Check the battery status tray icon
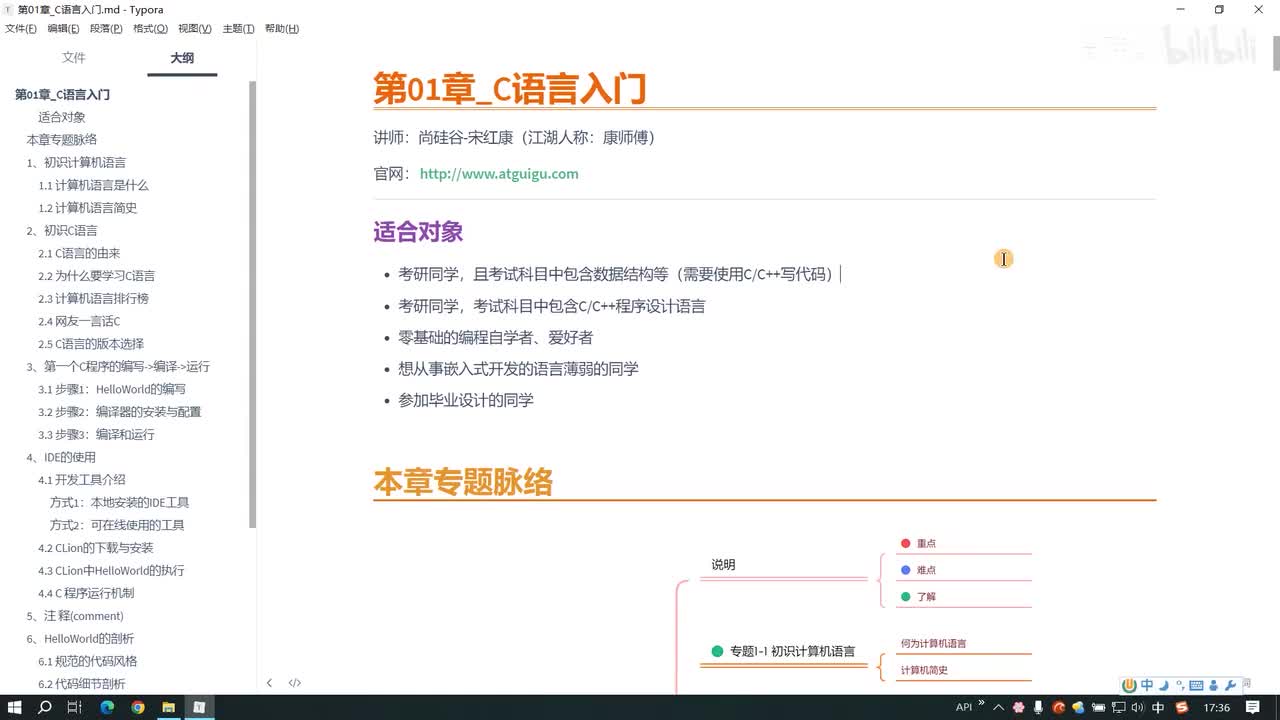This screenshot has width=1280, height=720. (1099, 707)
